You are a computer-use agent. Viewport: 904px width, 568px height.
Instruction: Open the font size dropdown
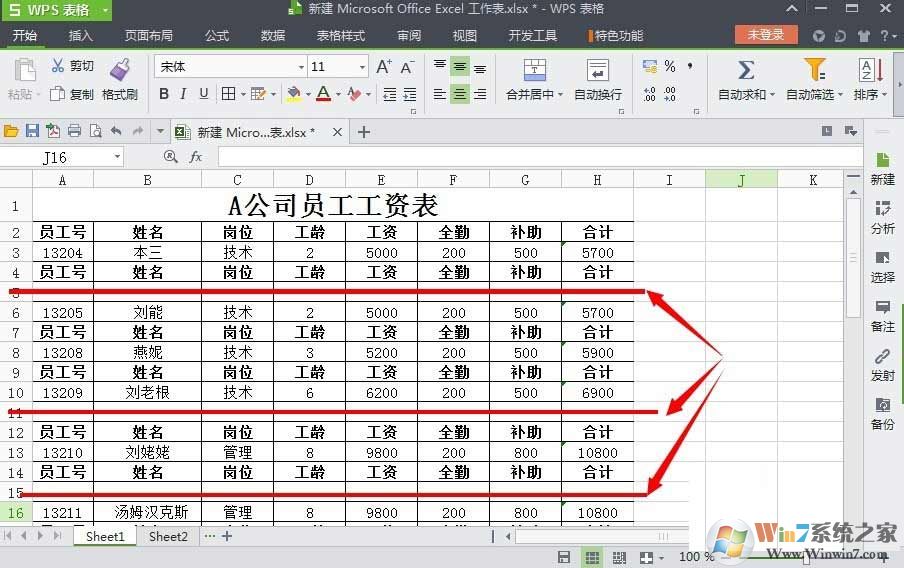point(362,67)
